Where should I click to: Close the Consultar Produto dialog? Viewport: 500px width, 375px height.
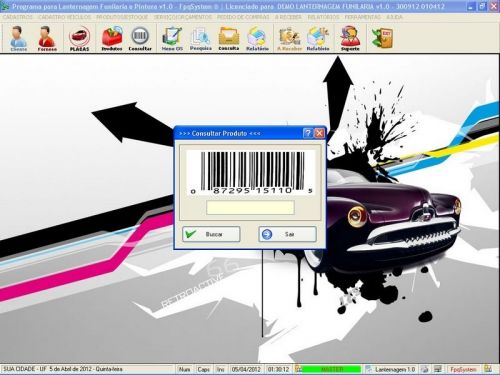(x=319, y=133)
